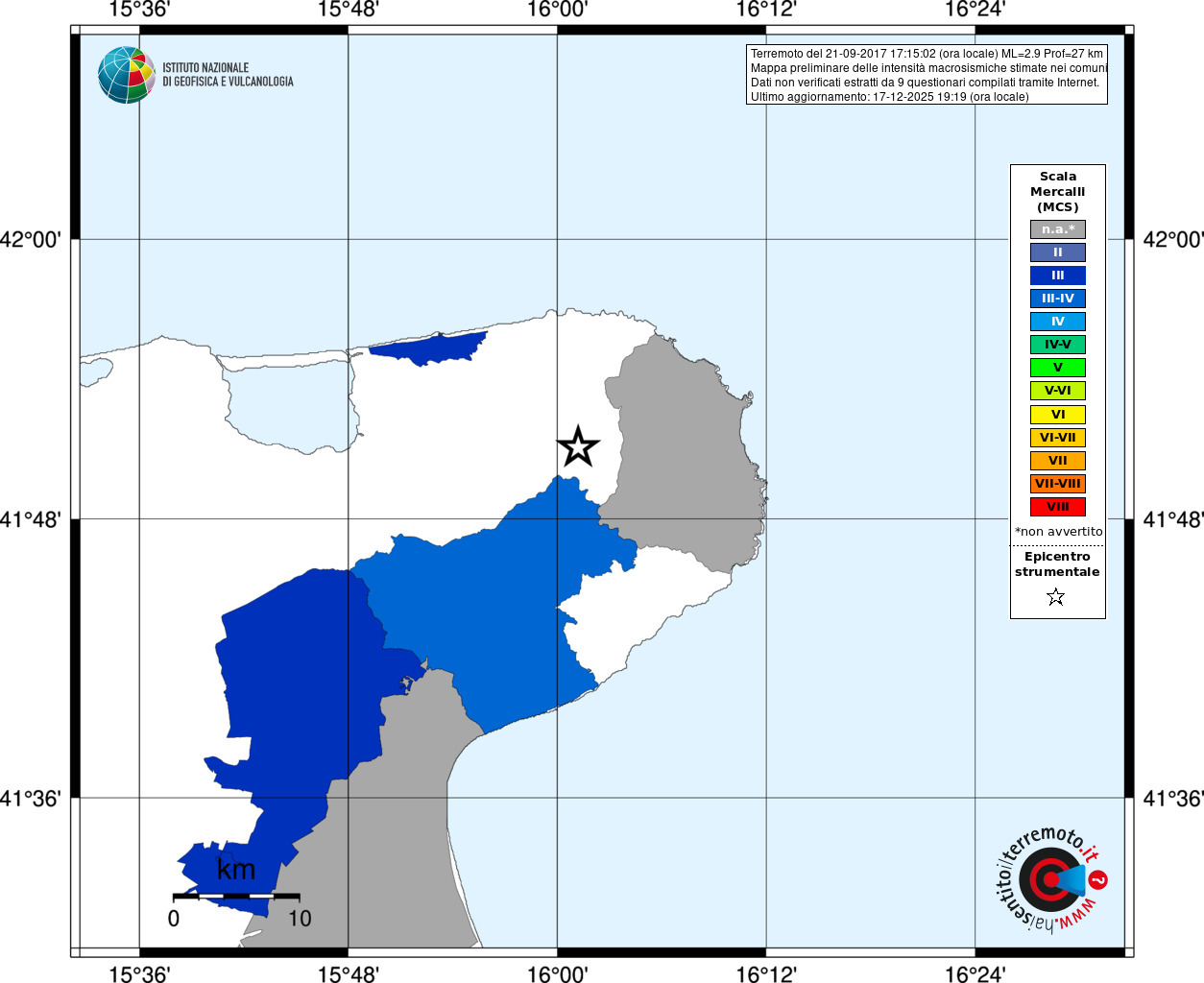This screenshot has height=983, width=1204.
Task: Click the epicenter star symbol in legend
Action: point(1056,597)
